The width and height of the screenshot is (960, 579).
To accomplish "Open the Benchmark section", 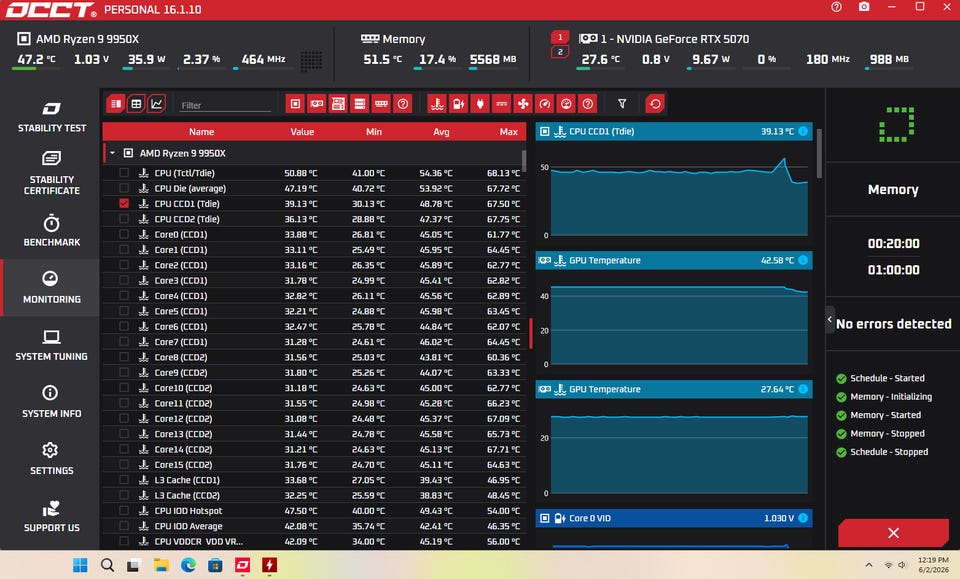I will click(51, 231).
